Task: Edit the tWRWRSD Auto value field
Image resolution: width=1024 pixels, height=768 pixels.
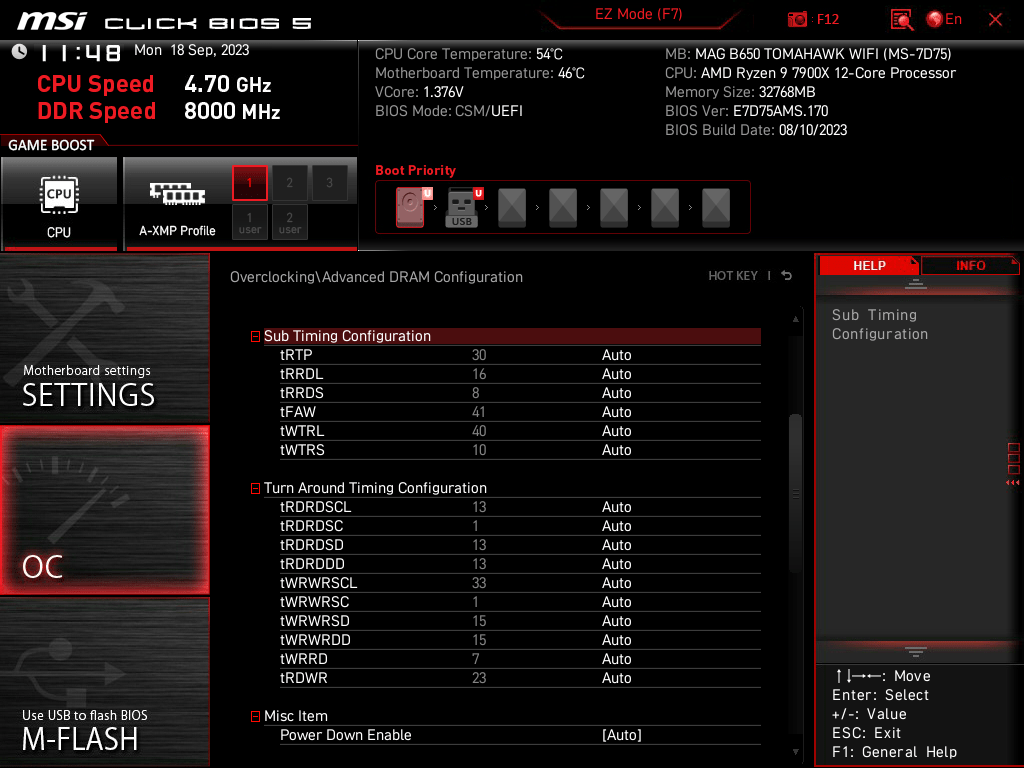Action: pos(616,621)
